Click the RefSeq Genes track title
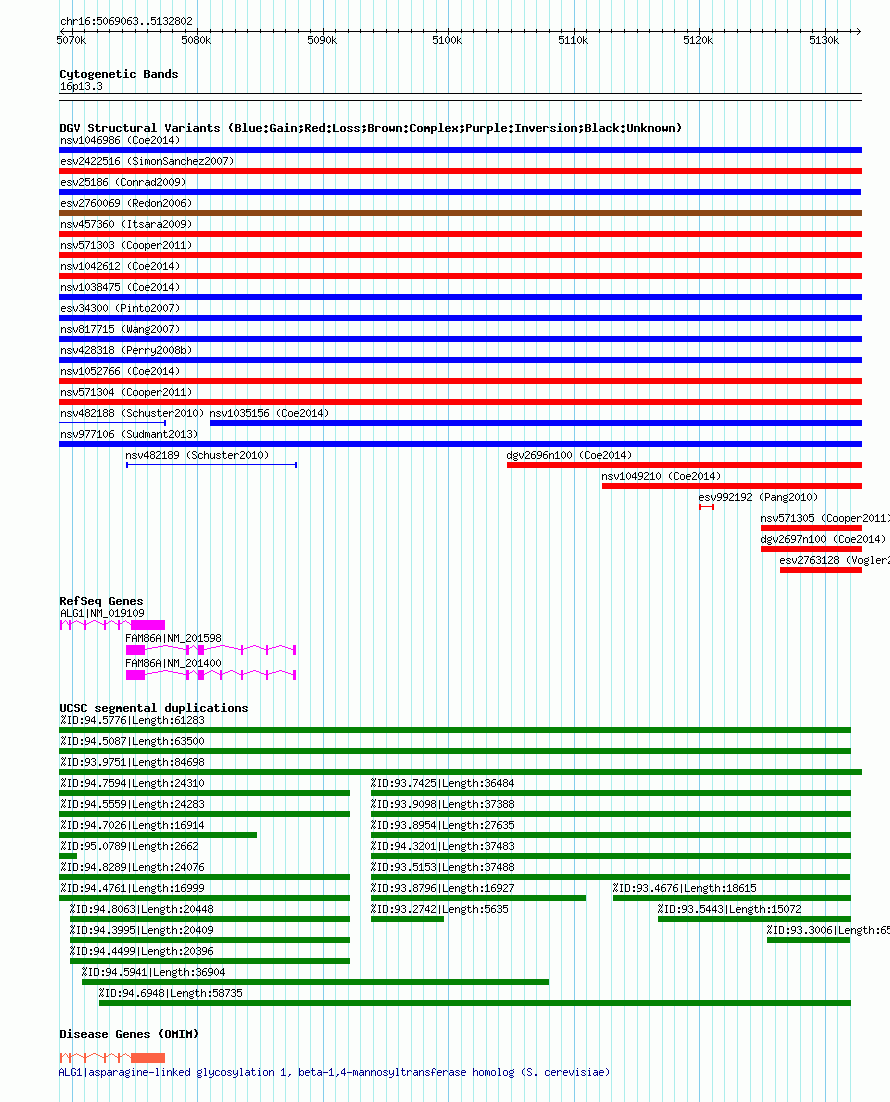The width and height of the screenshot is (890, 1102). point(101,601)
